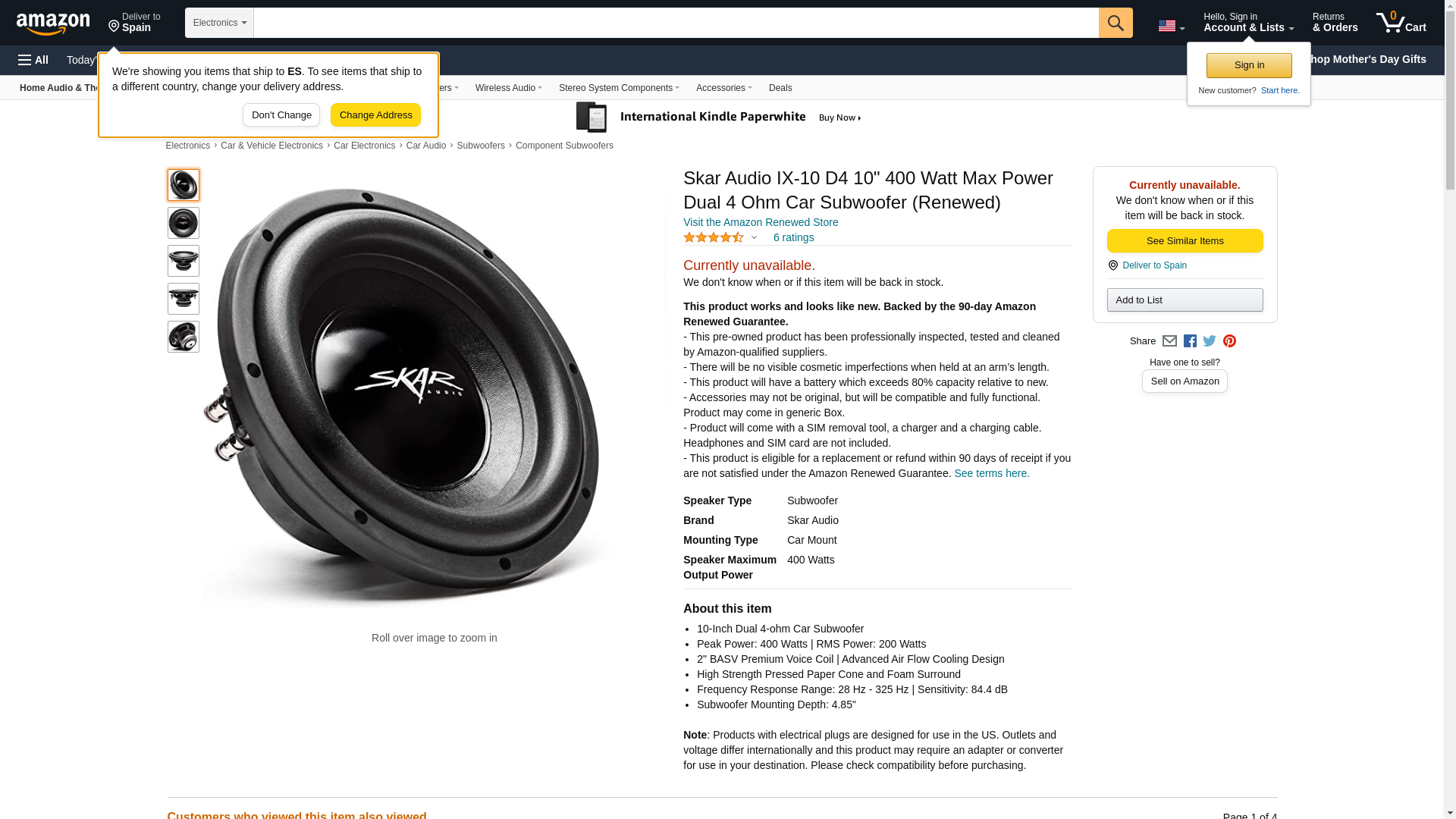Open the Electronics search category dropdown

219,23
